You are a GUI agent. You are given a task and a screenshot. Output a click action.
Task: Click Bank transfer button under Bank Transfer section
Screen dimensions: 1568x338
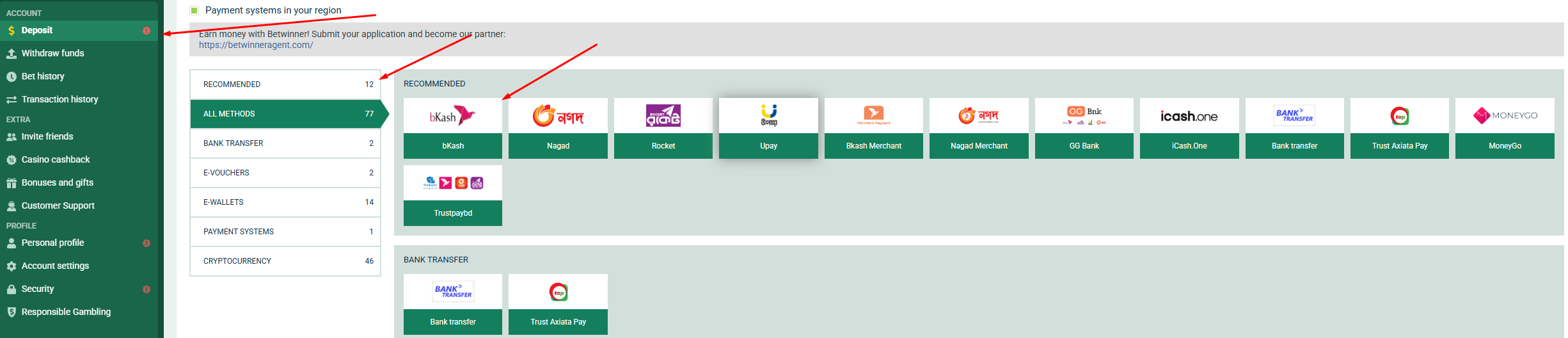tap(453, 322)
